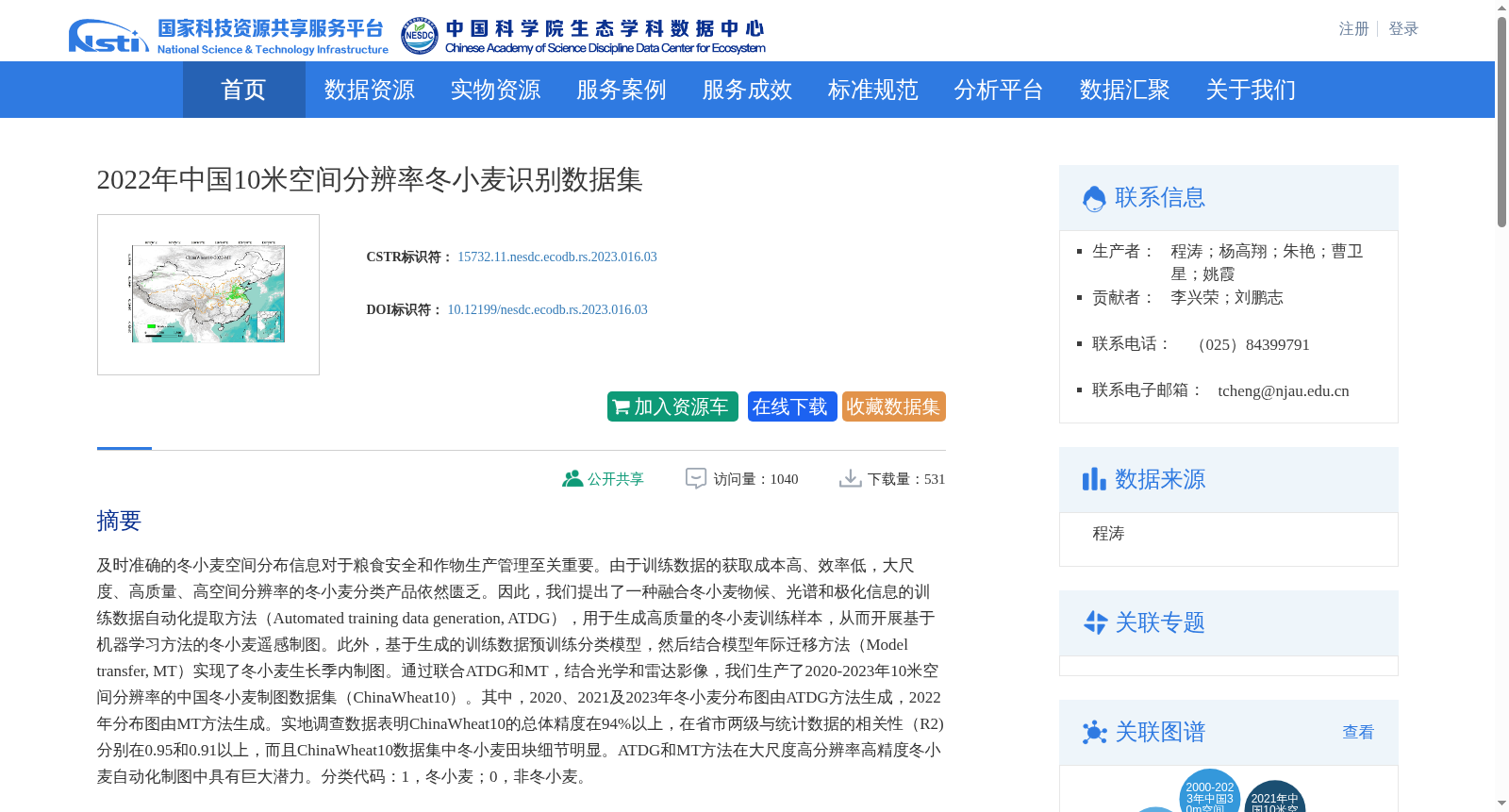Go to 服务成效 menu item
The height and width of the screenshot is (812, 1509).
[x=747, y=90]
